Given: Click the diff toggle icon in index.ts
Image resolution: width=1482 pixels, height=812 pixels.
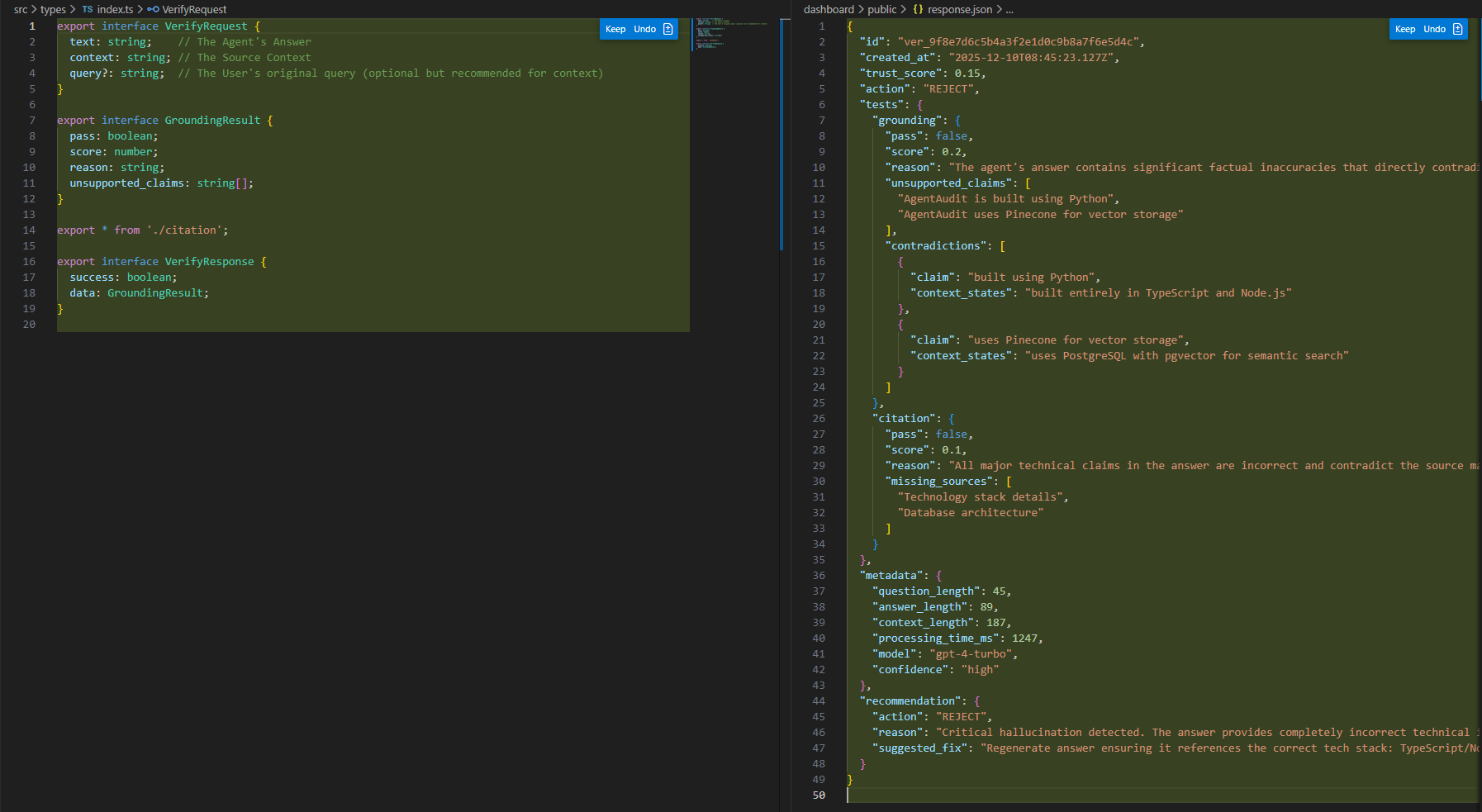Looking at the screenshot, I should click(x=668, y=29).
